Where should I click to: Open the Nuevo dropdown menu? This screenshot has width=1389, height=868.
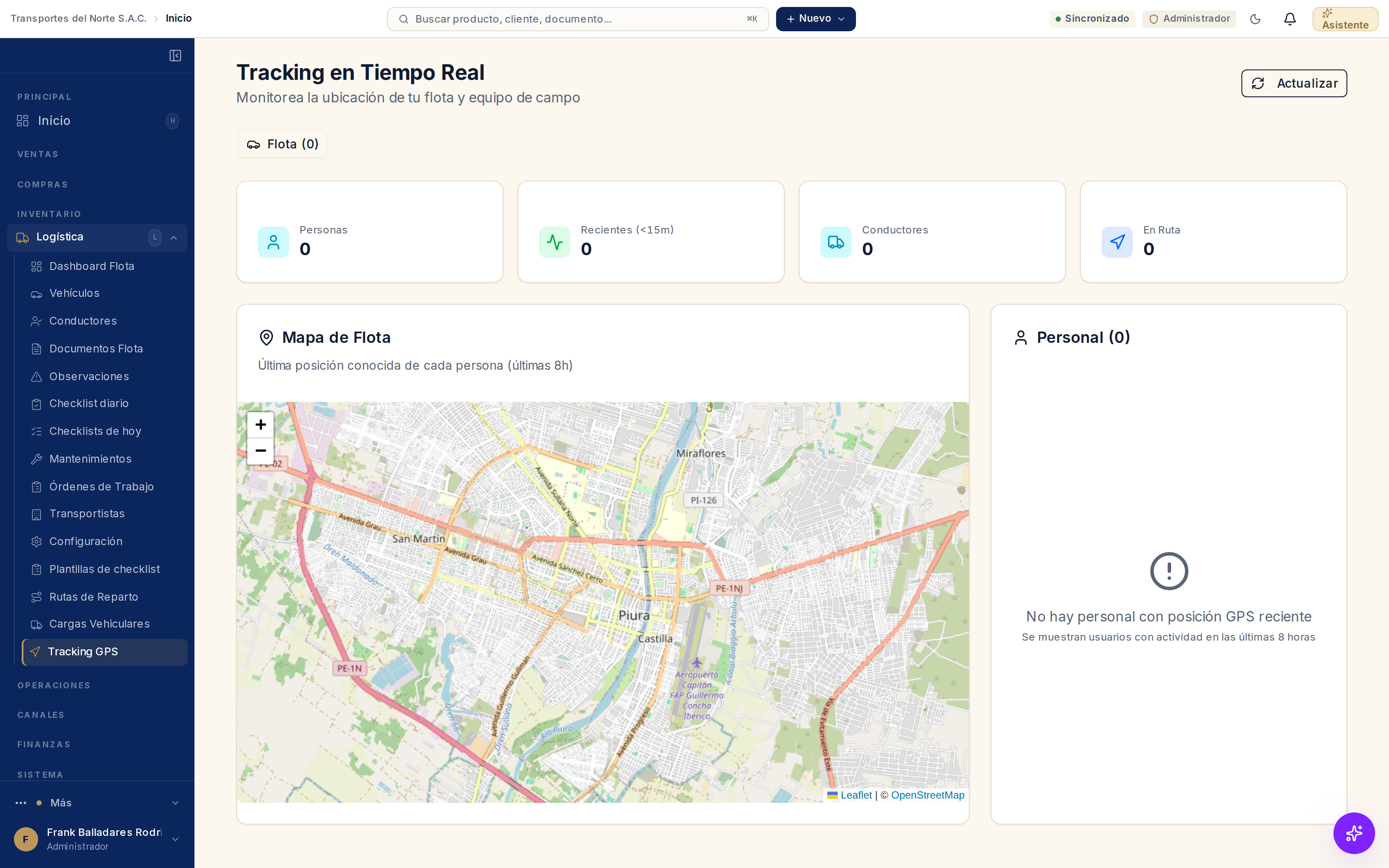point(815,19)
